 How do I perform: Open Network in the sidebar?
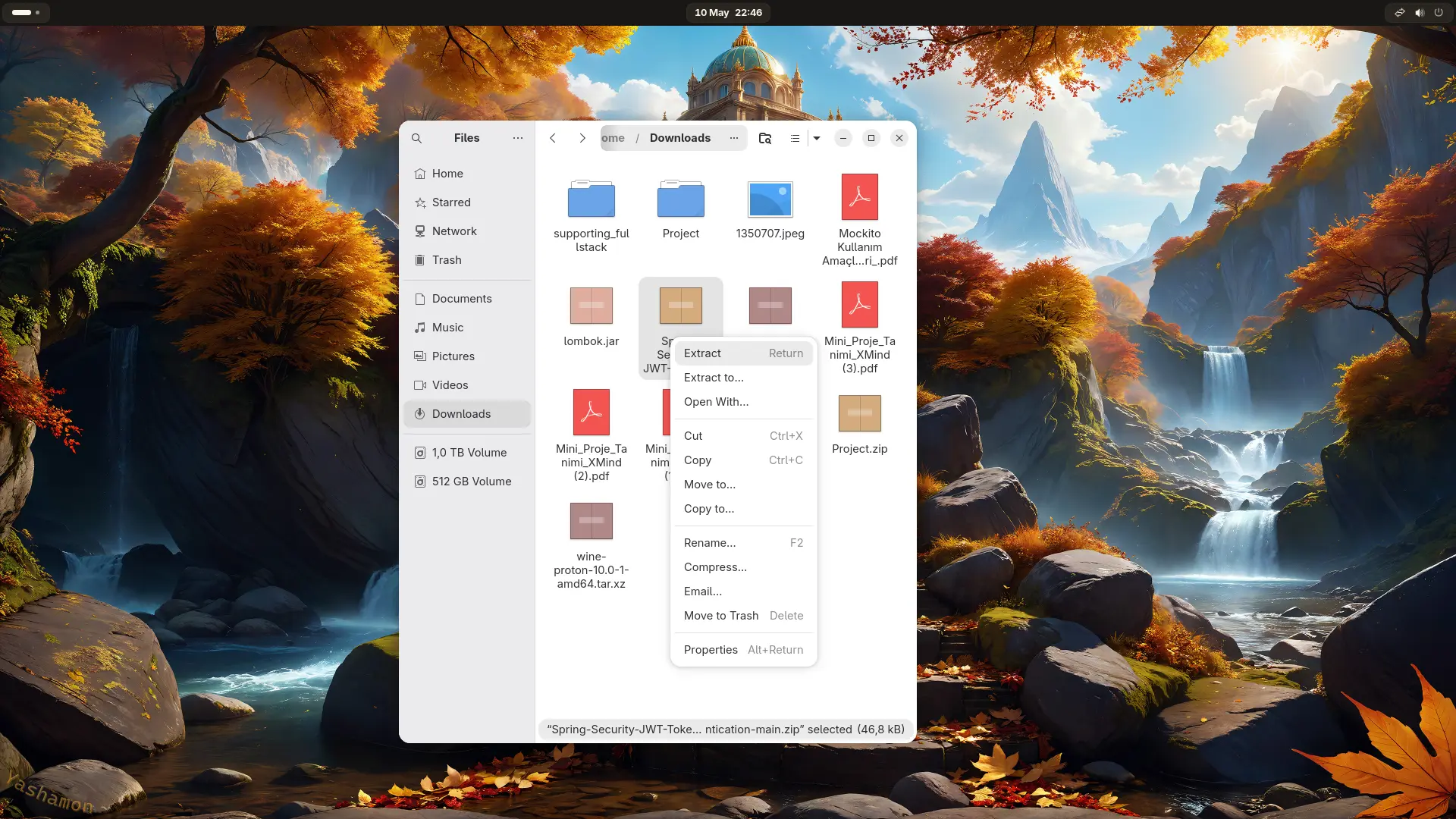[467, 231]
